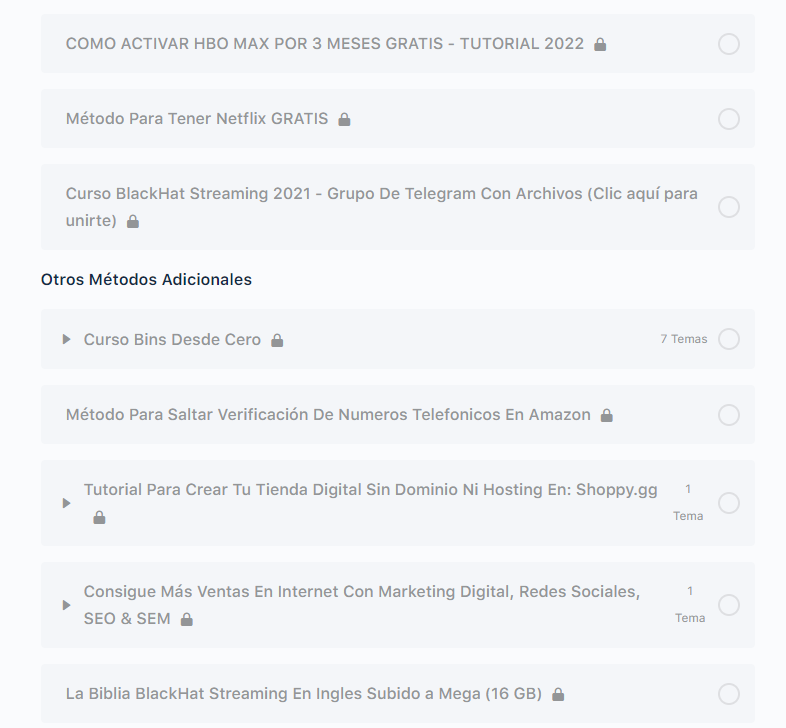Click the '7 Temas' topic count label

point(684,339)
